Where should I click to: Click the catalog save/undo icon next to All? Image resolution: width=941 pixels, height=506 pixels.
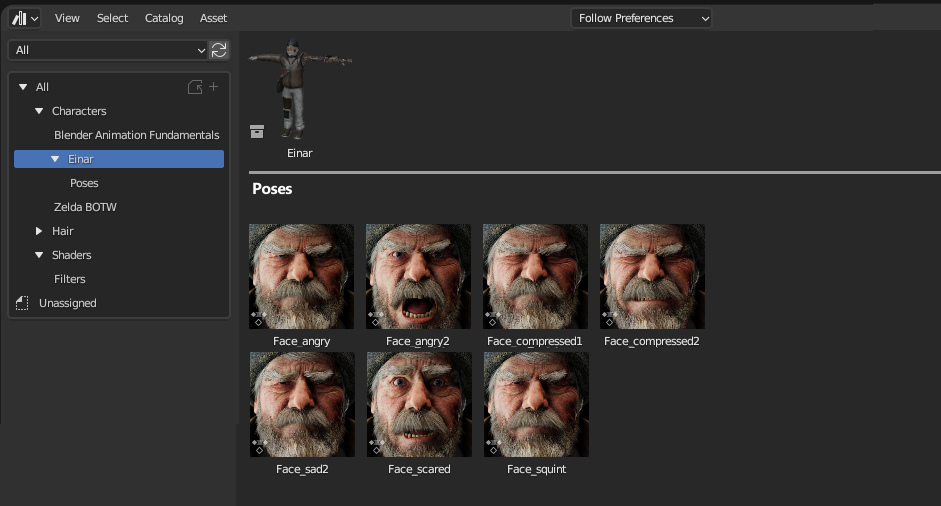click(195, 86)
